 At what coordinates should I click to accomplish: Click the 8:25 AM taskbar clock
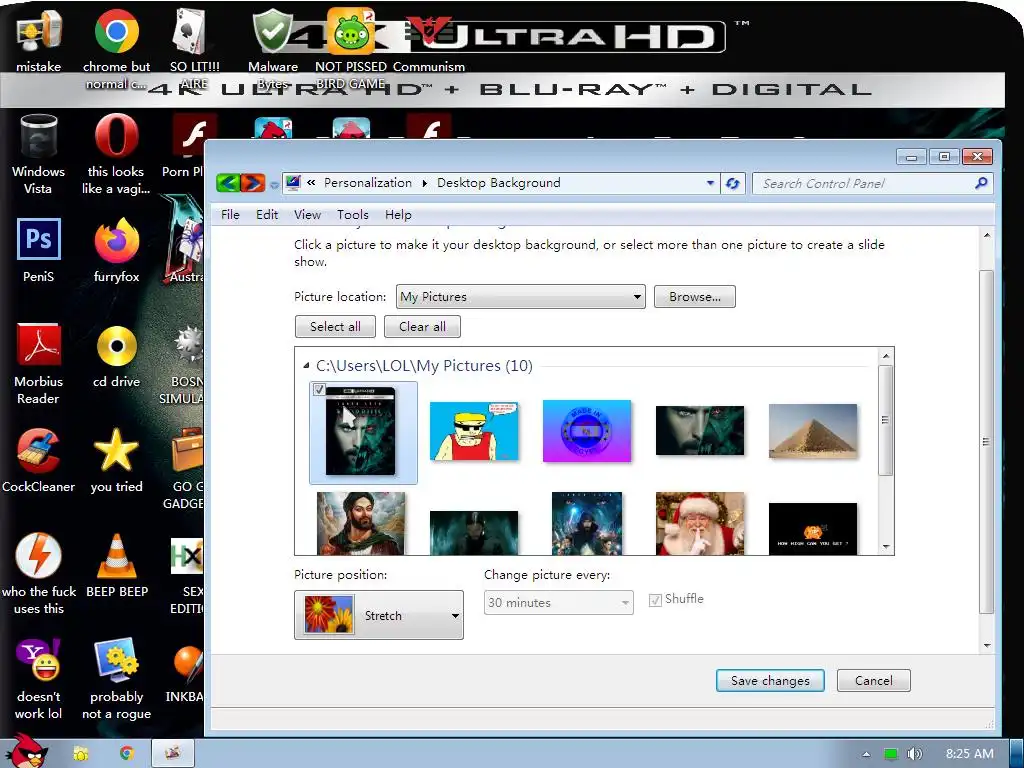[x=969, y=754]
